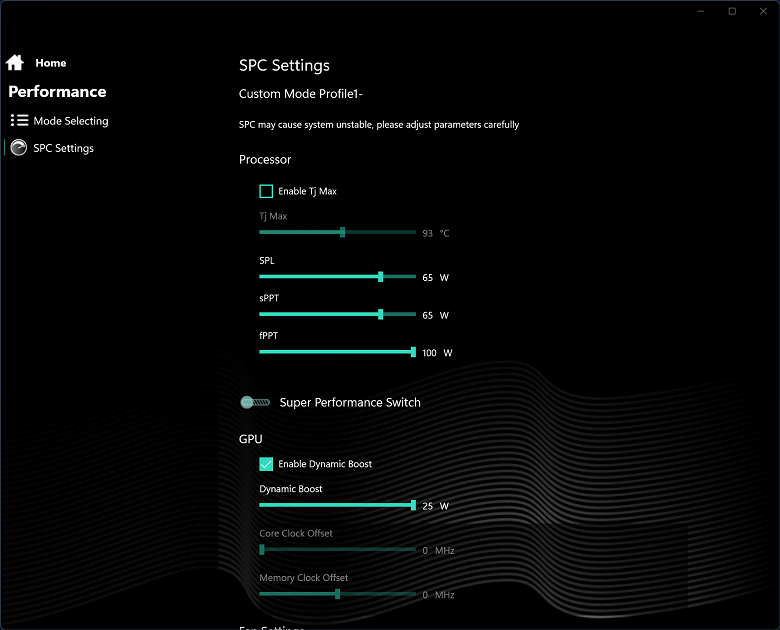This screenshot has height=630, width=780.
Task: Click the fPPT slider handle
Action: point(413,352)
